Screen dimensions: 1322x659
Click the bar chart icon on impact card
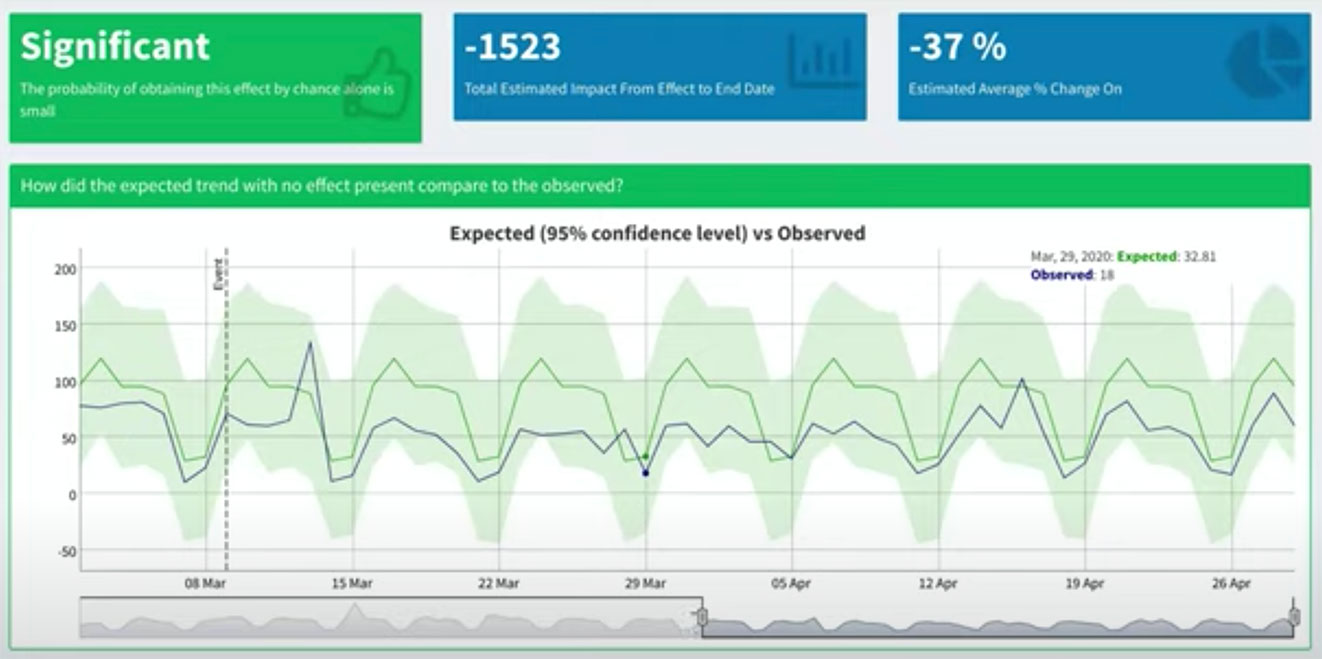(x=822, y=61)
